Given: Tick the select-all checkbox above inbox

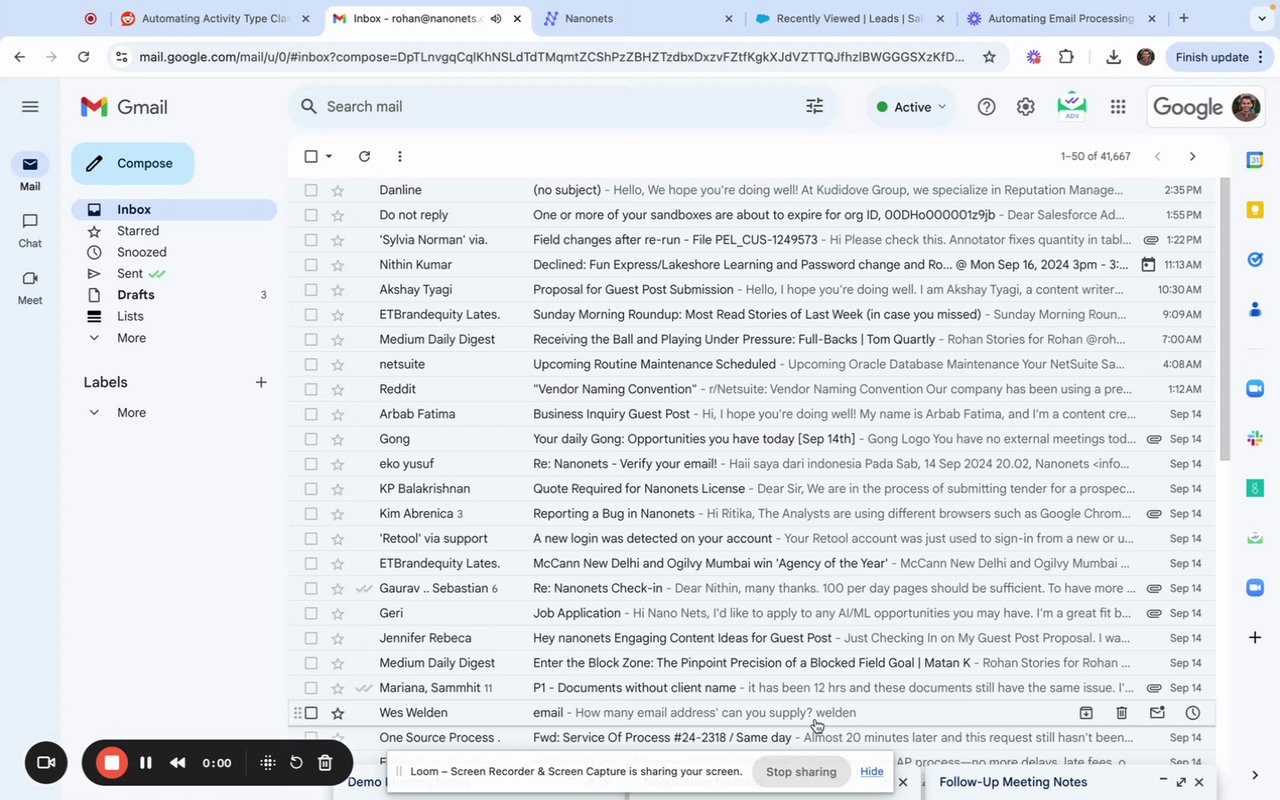Looking at the screenshot, I should [x=311, y=156].
